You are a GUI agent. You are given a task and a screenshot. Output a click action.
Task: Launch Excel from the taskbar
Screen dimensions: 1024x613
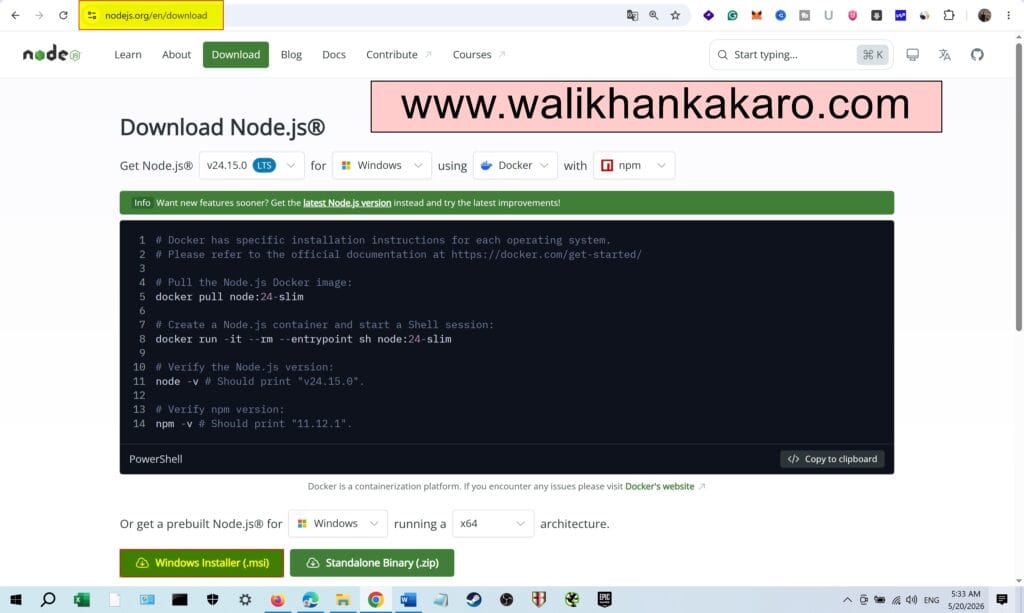[x=82, y=599]
